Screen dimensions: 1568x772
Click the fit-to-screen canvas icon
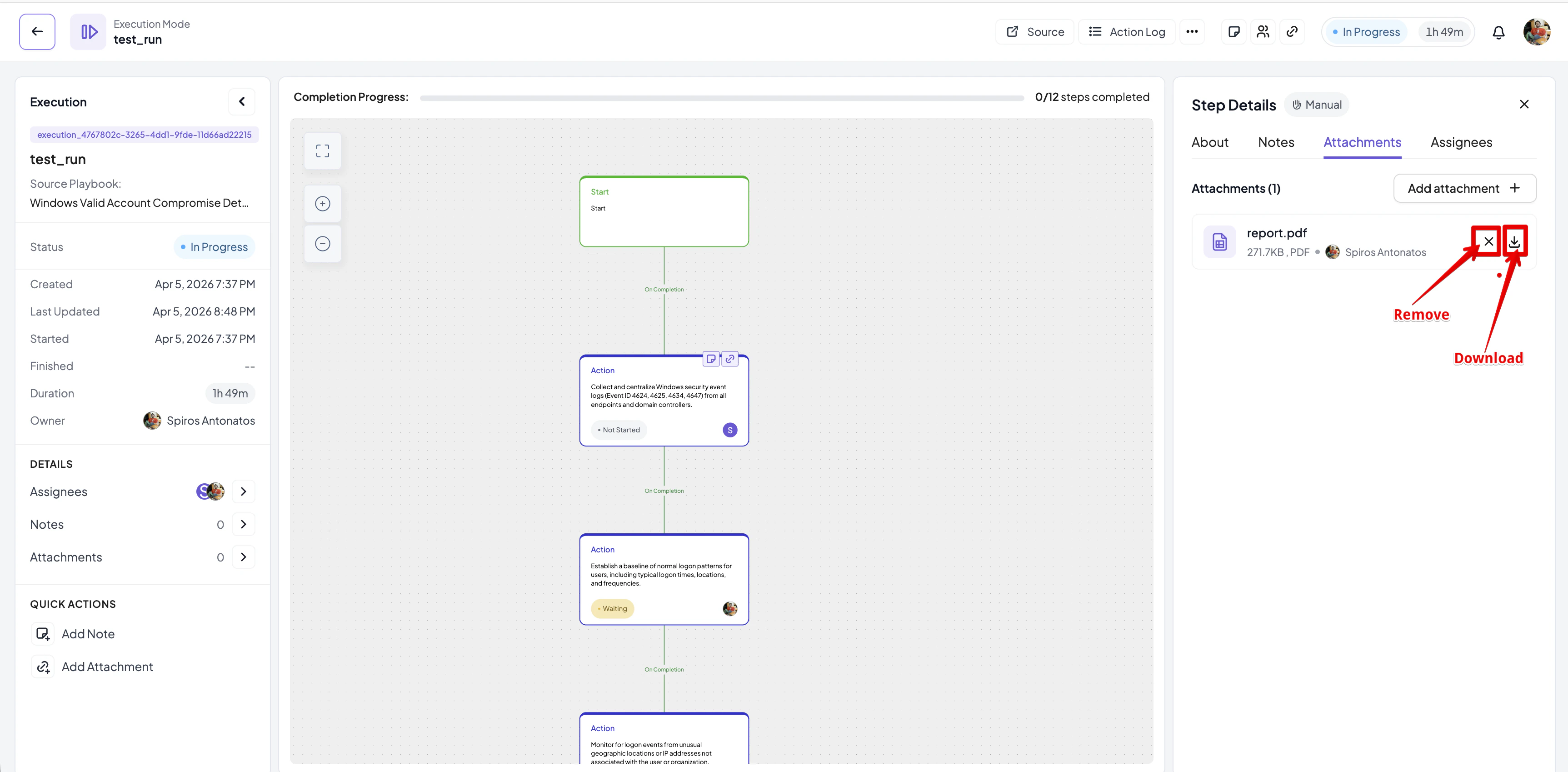tap(323, 151)
